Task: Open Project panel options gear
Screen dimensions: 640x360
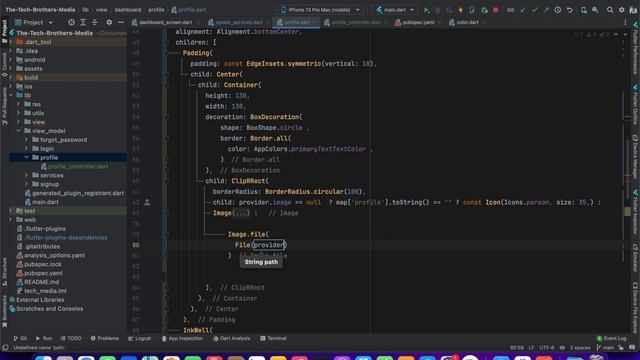Action: 109,22
